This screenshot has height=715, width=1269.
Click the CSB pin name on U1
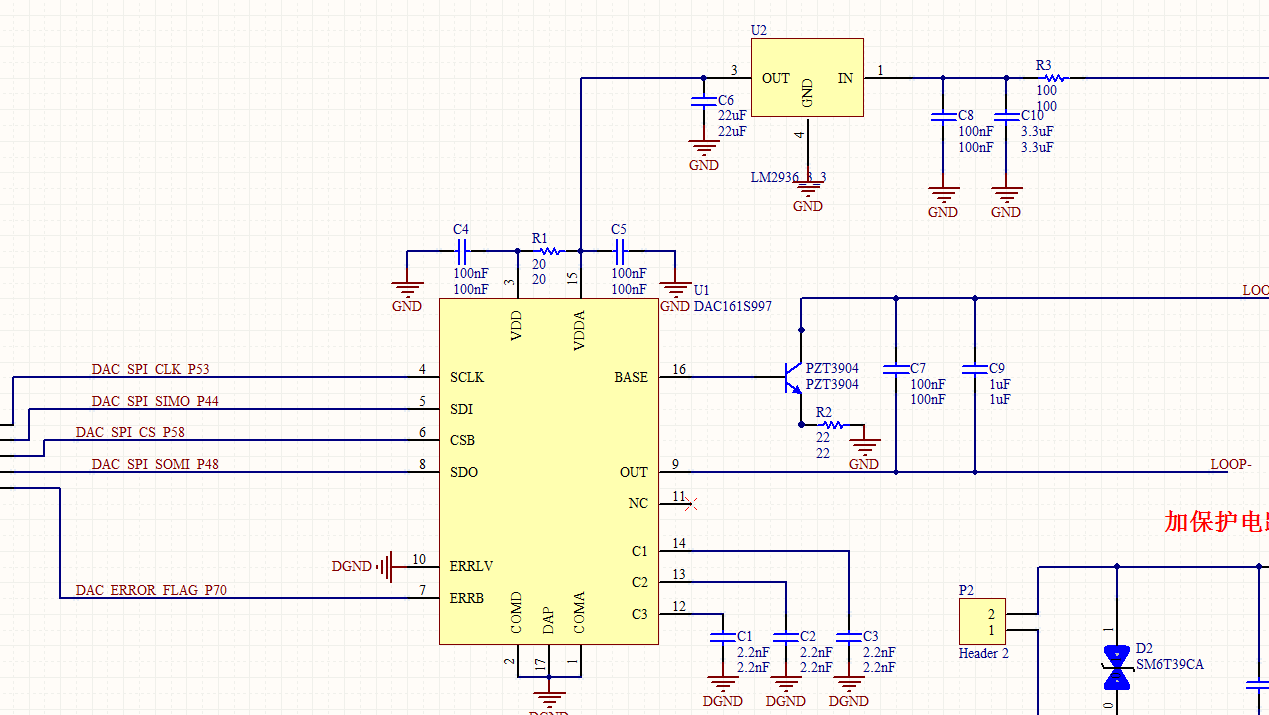click(x=462, y=440)
